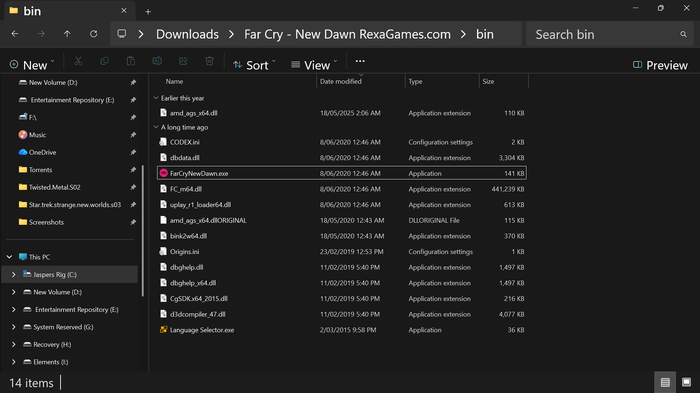Refresh the bin folder view
700x393 pixels.
[x=93, y=34]
